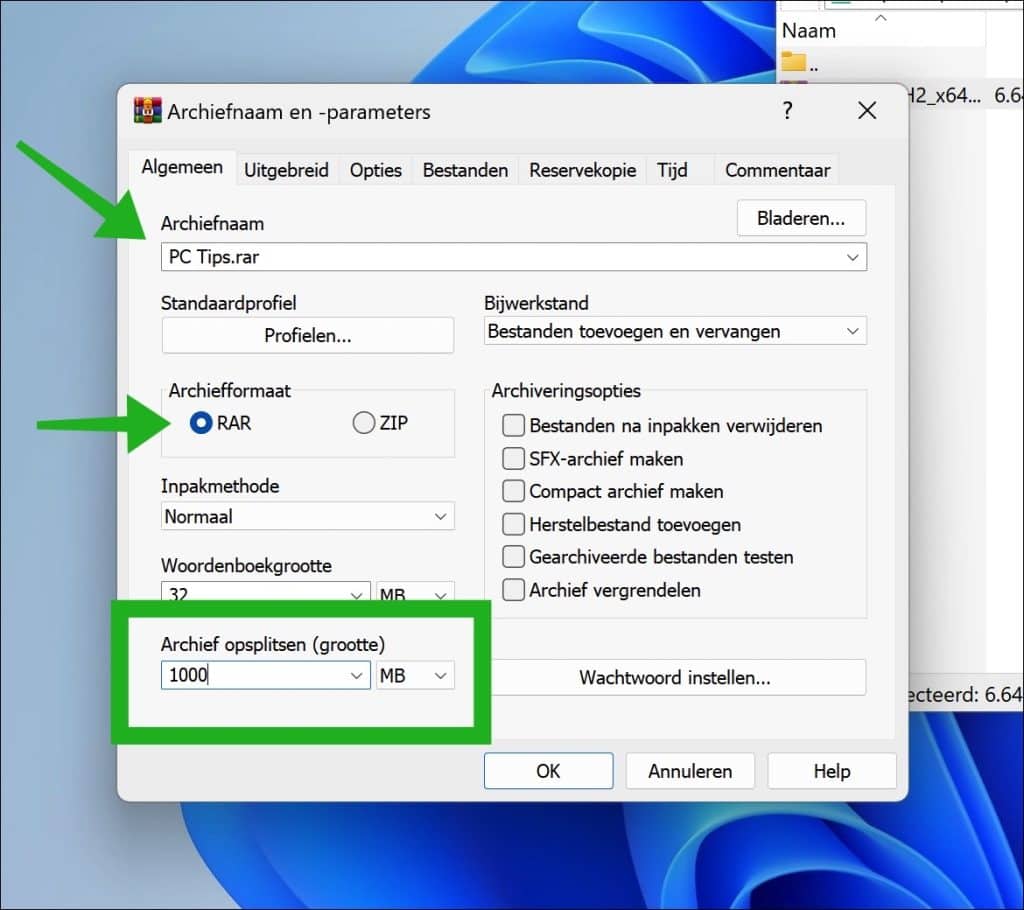The image size is (1024, 910).
Task: Open the Uitgebreid tab
Action: pos(286,171)
